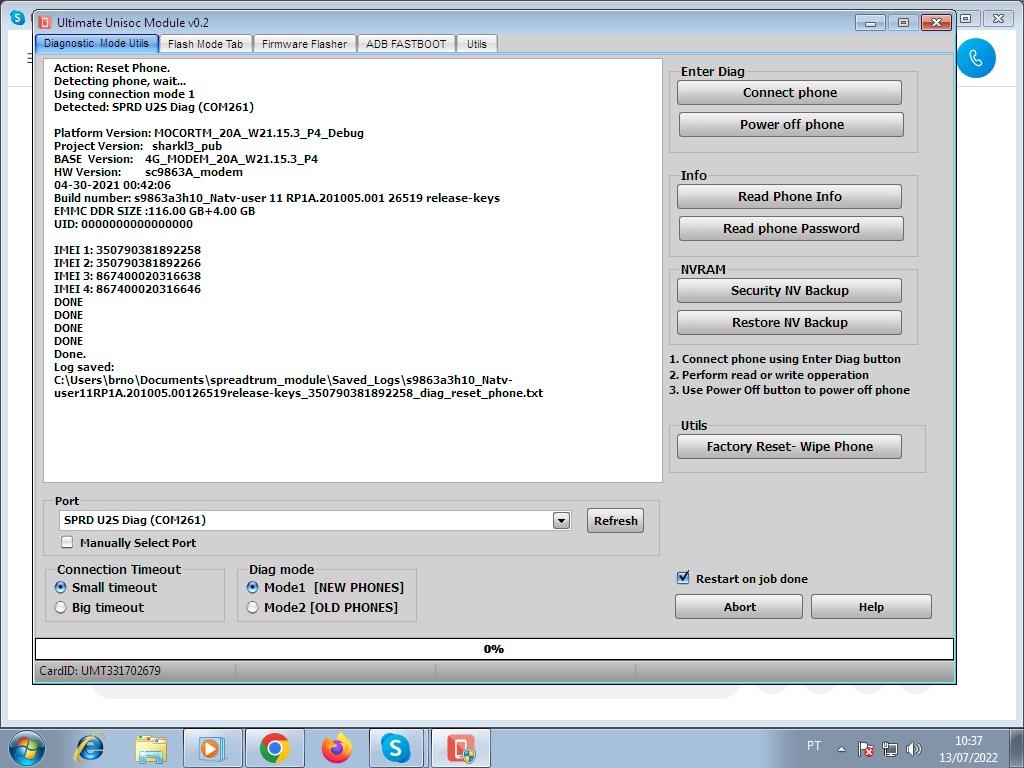Select Big timeout radio option
The image size is (1024, 768).
61,607
